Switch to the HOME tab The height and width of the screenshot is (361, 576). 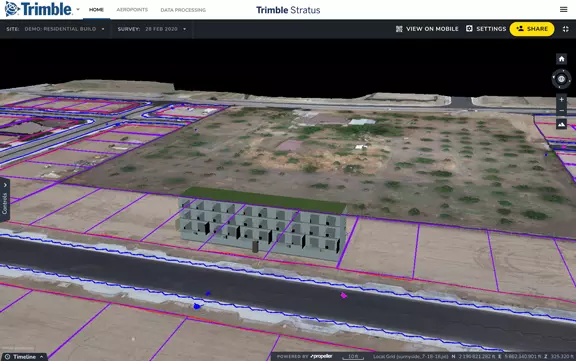pos(96,10)
